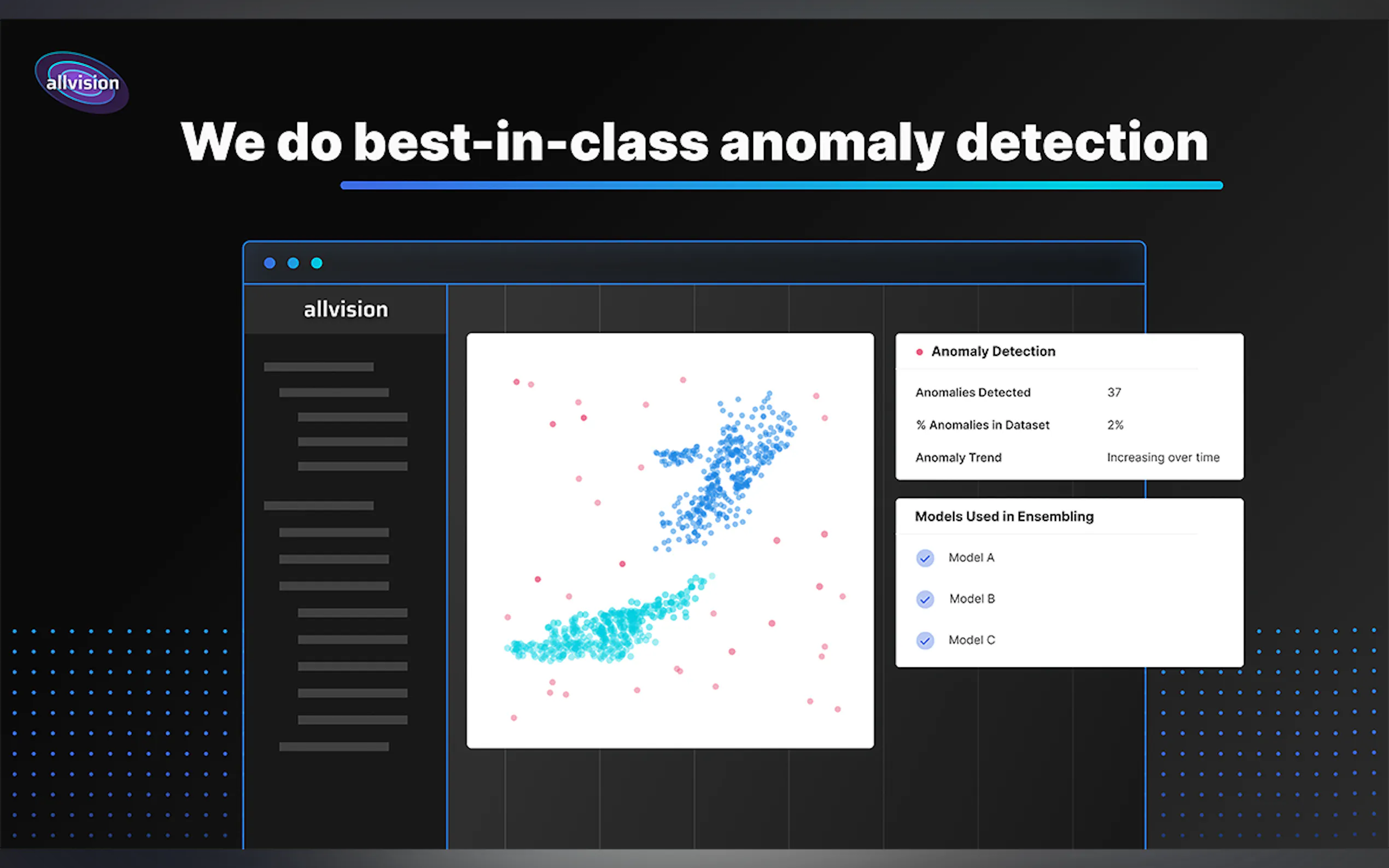The image size is (1389, 868).
Task: Click the blue gradient underline below headline
Action: [x=781, y=185]
